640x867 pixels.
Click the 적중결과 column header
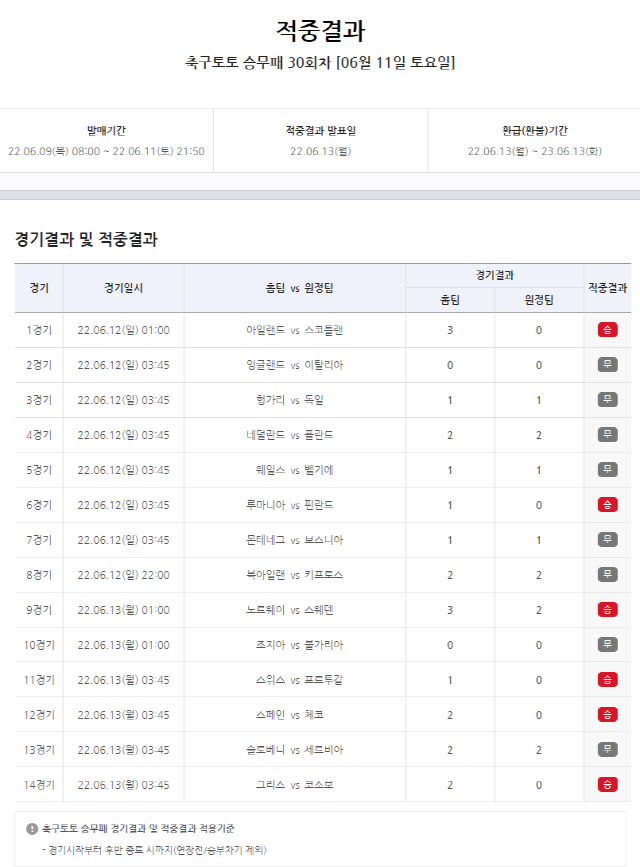click(x=607, y=288)
